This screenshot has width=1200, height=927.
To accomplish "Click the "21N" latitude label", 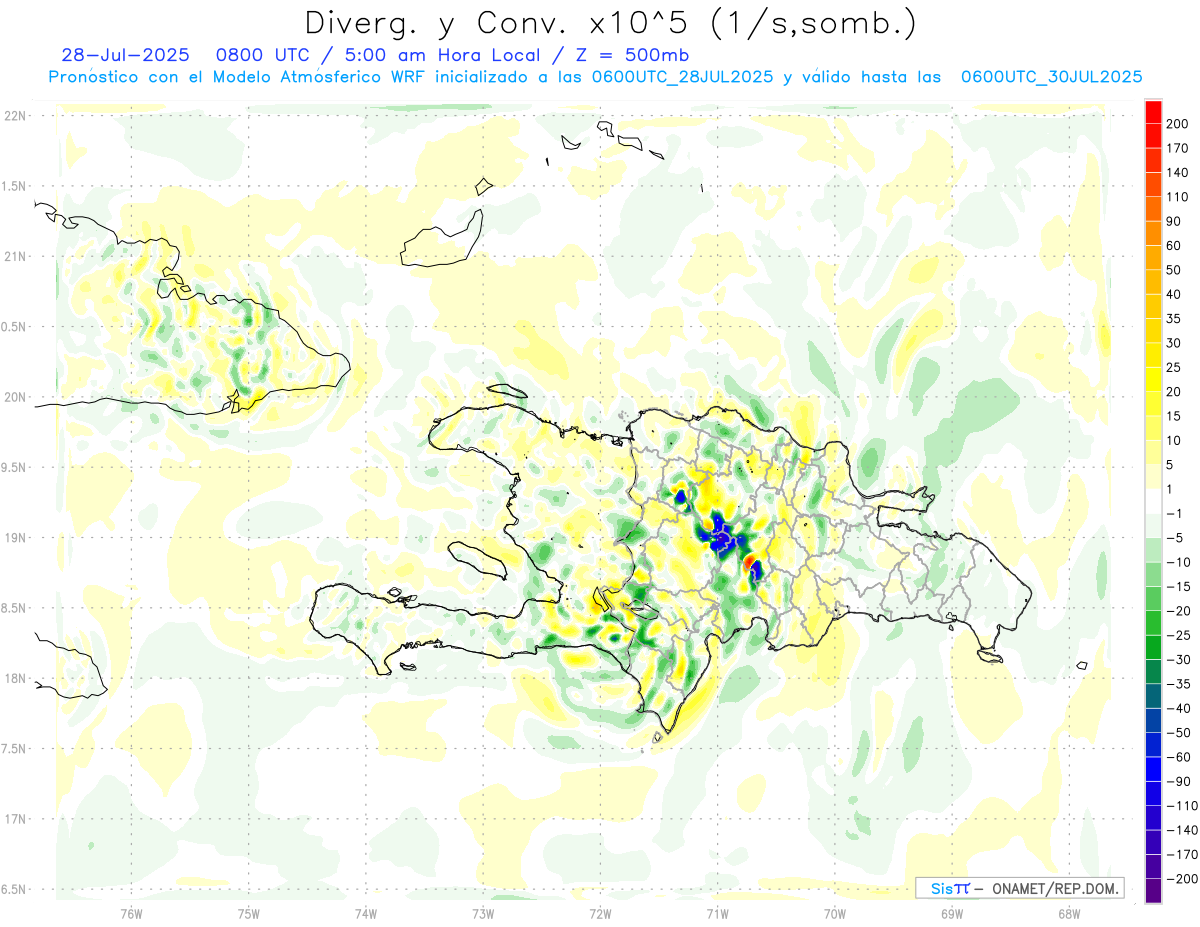I will tap(14, 257).
